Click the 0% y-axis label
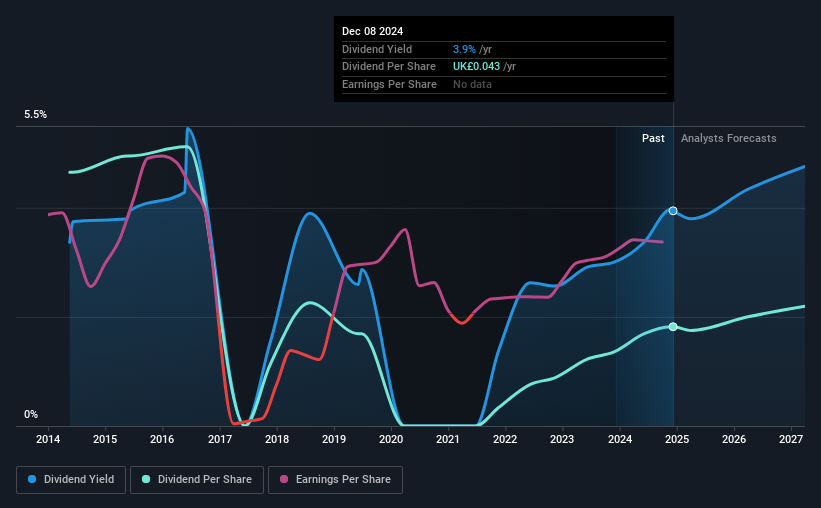This screenshot has width=821, height=508. (x=31, y=414)
